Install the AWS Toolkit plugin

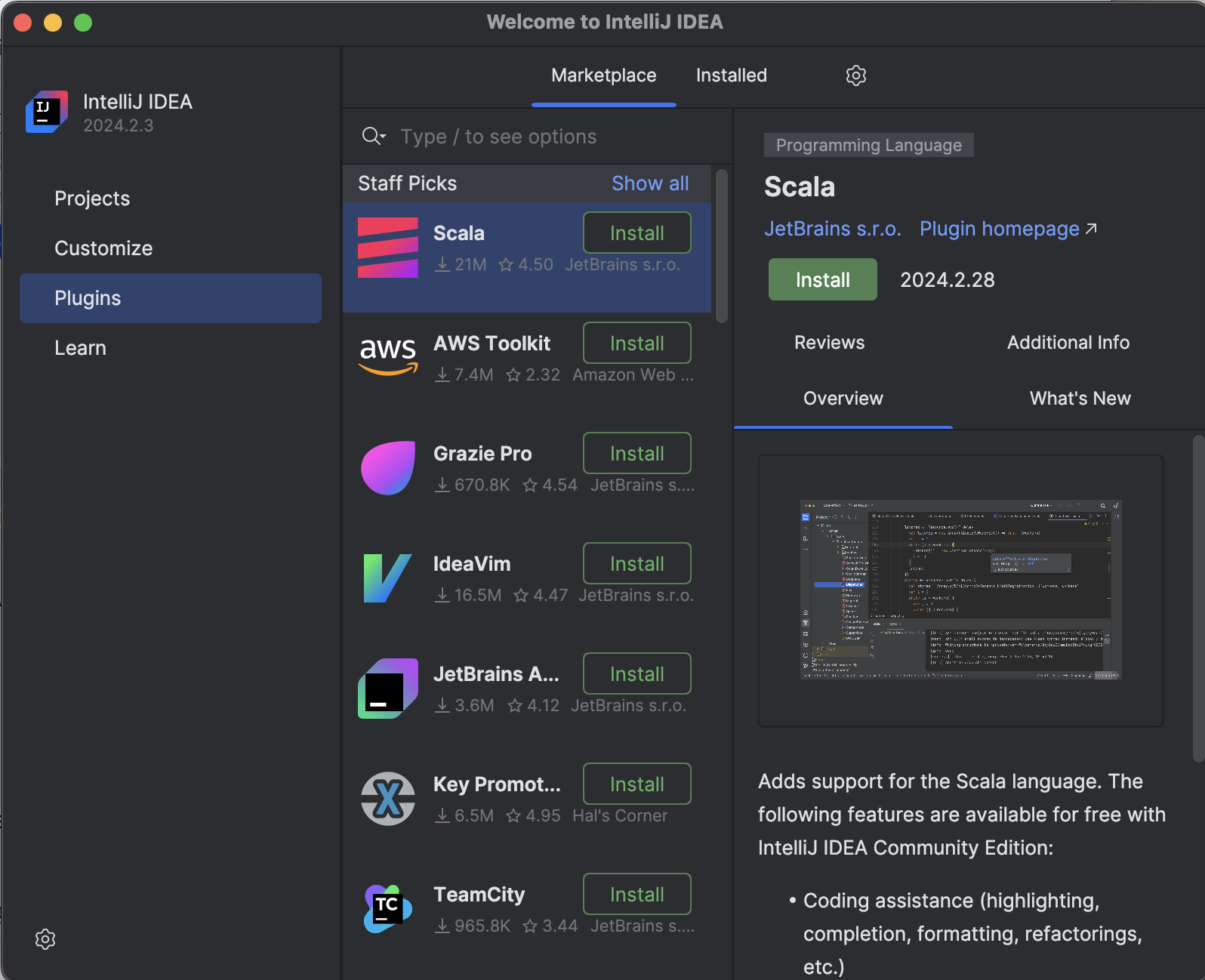coord(637,343)
